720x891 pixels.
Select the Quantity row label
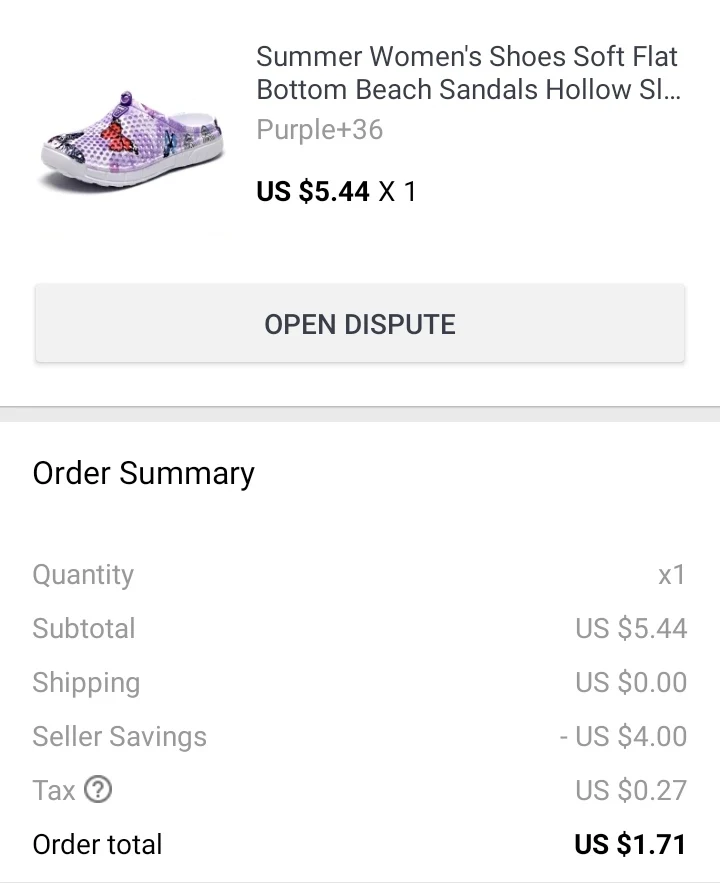tap(83, 575)
